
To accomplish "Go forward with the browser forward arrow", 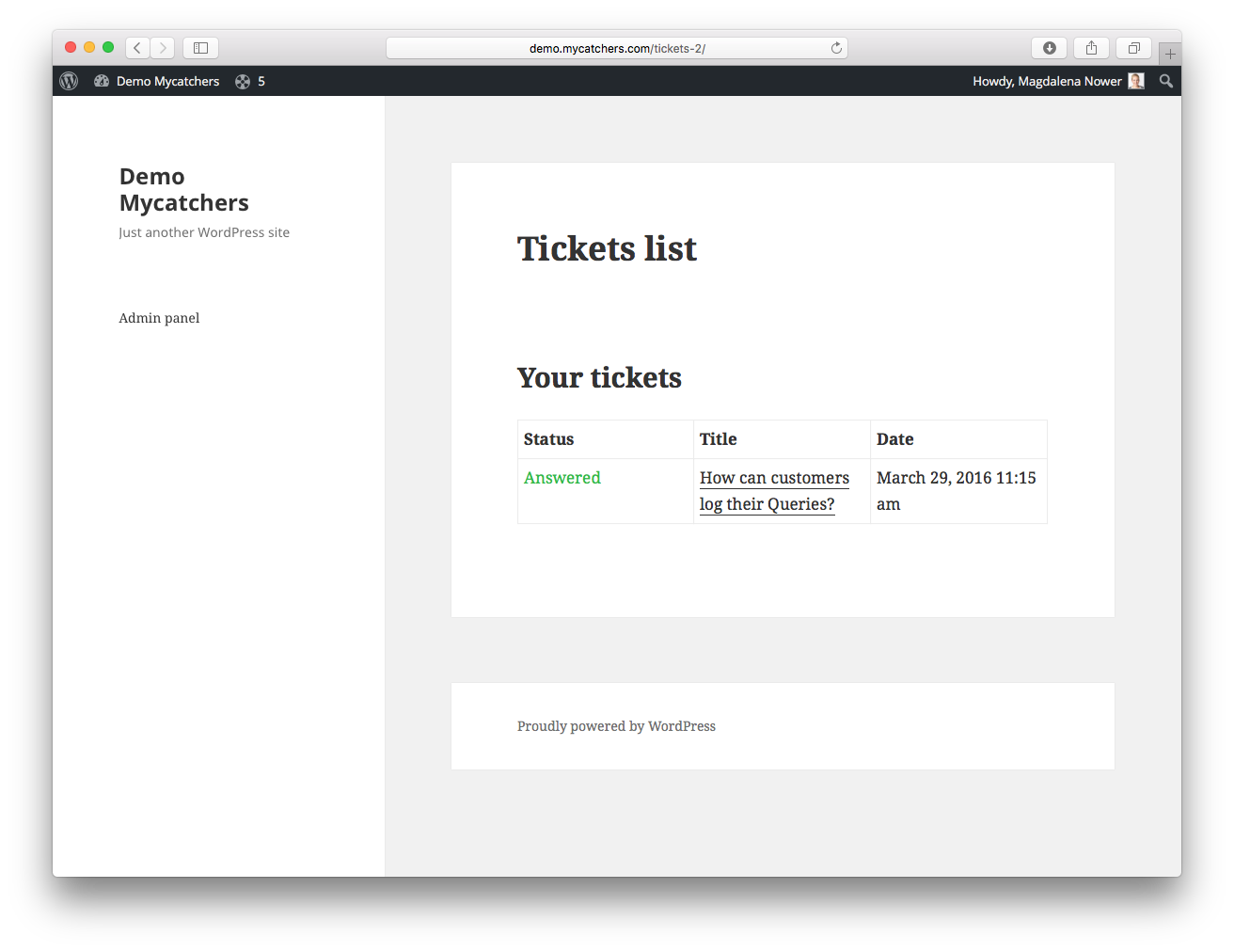I will pos(163,48).
